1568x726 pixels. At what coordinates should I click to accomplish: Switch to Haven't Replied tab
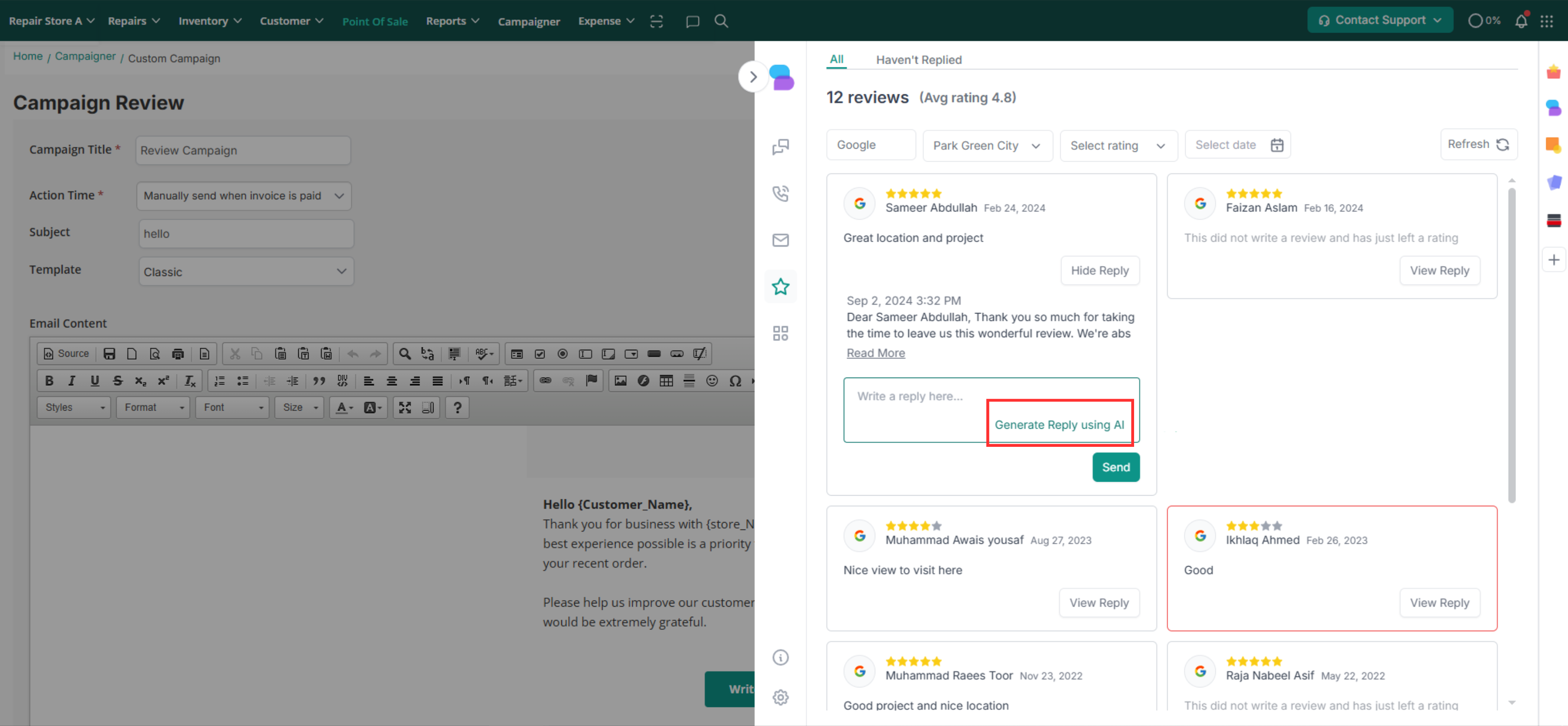pyautogui.click(x=918, y=59)
